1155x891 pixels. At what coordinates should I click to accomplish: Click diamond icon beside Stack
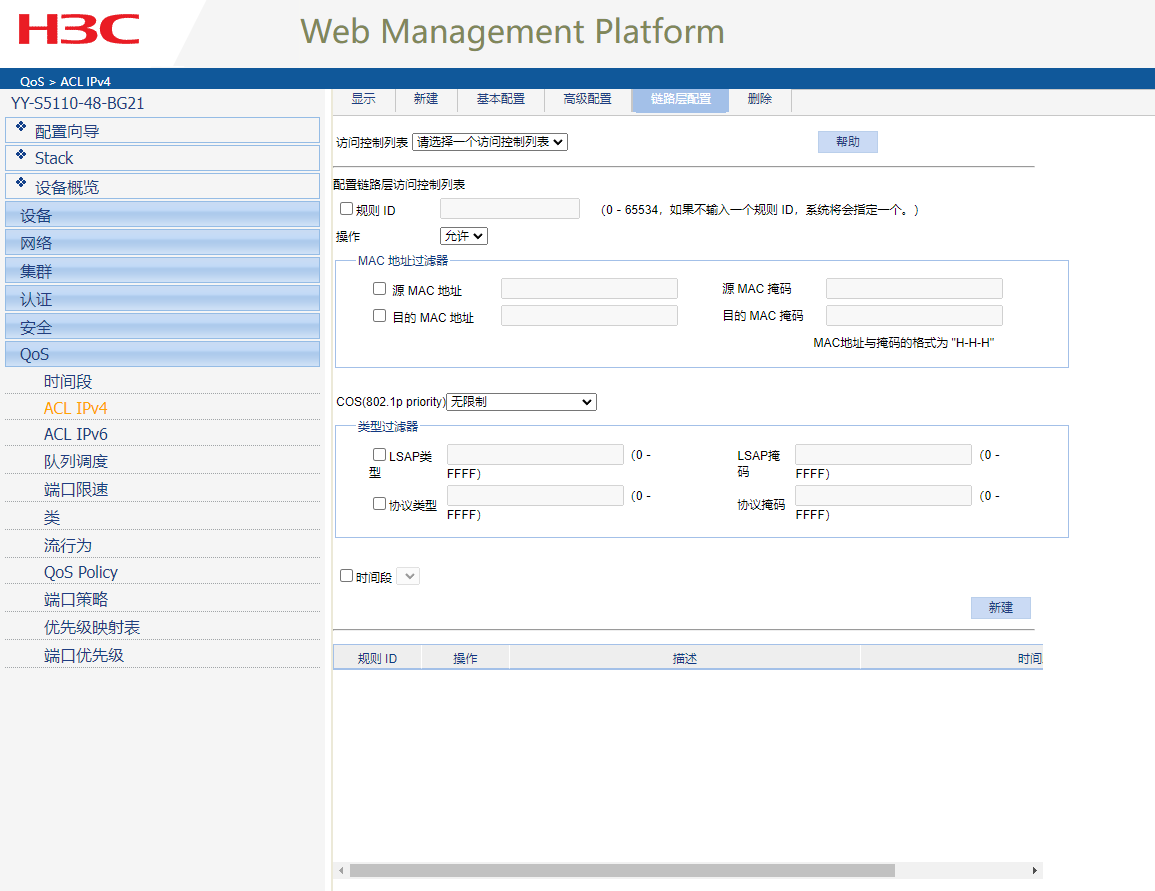click(21, 154)
